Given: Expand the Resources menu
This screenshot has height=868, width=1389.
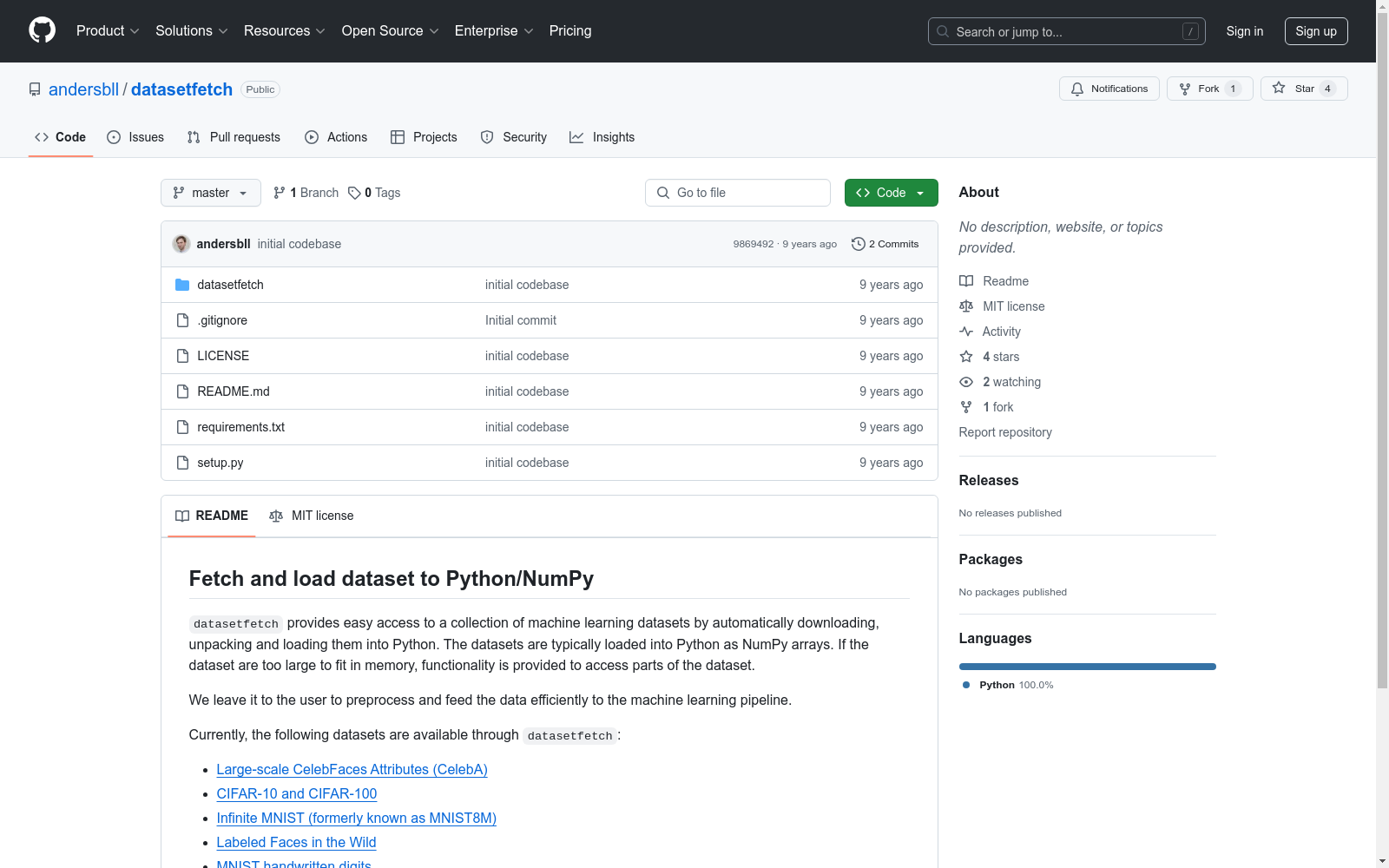Looking at the screenshot, I should tap(285, 30).
